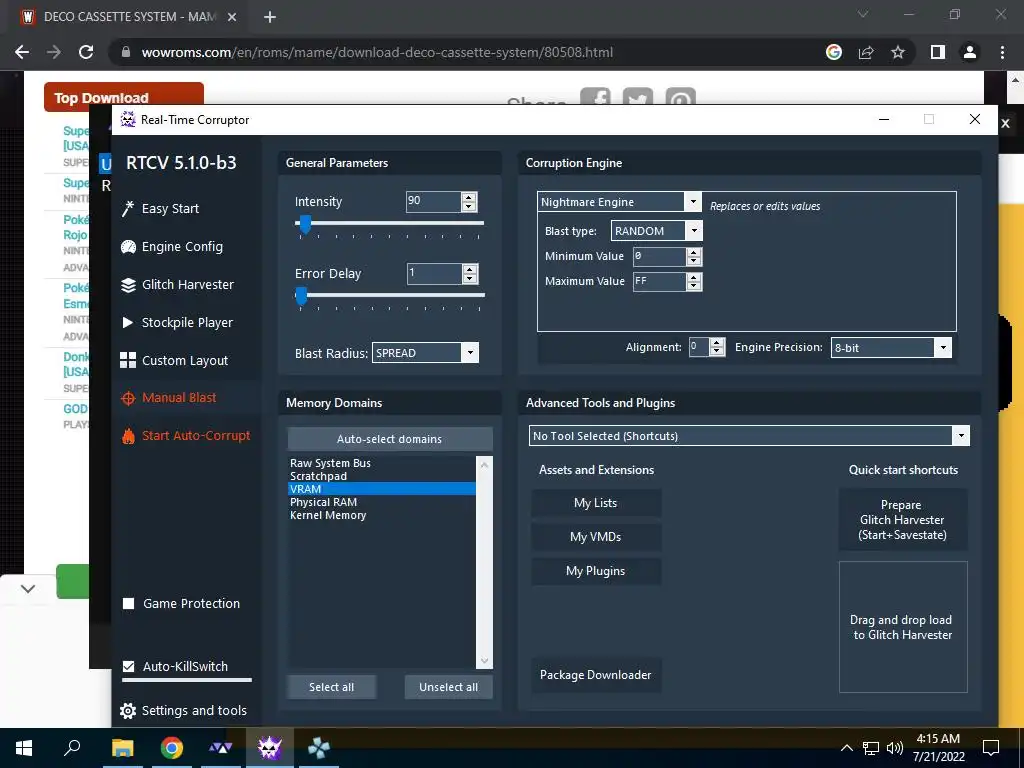Open Settings and tools gear icon
The image size is (1024, 768).
(128, 711)
